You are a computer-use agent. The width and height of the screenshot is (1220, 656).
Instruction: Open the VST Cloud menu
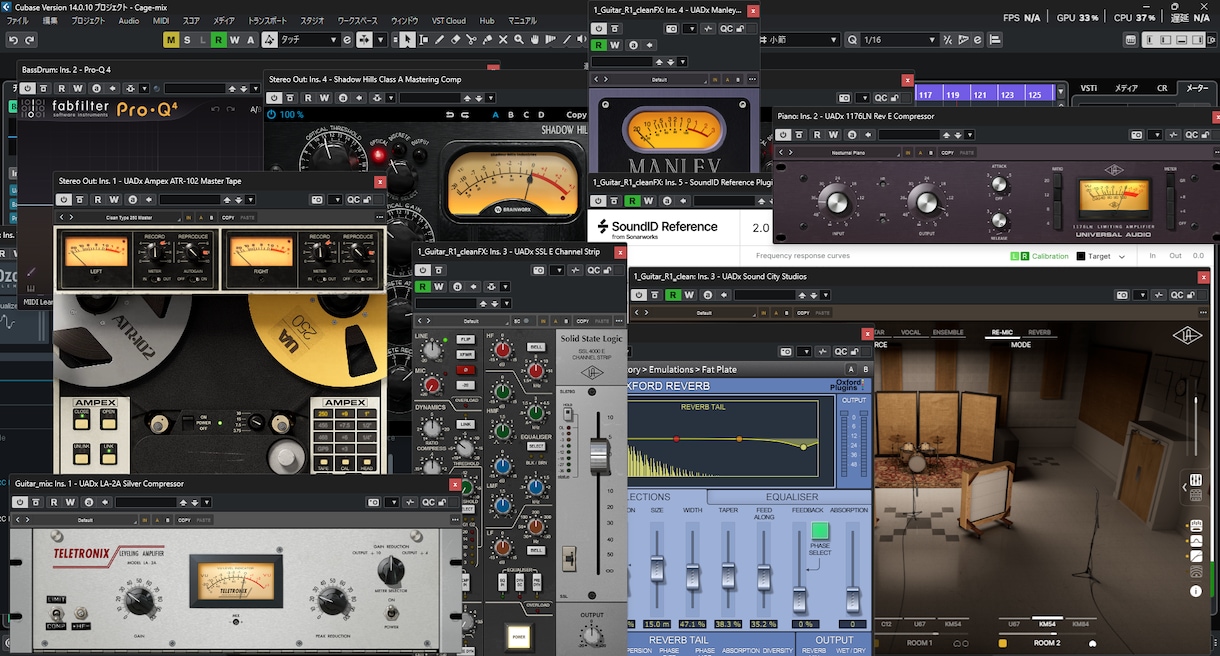pyautogui.click(x=449, y=20)
